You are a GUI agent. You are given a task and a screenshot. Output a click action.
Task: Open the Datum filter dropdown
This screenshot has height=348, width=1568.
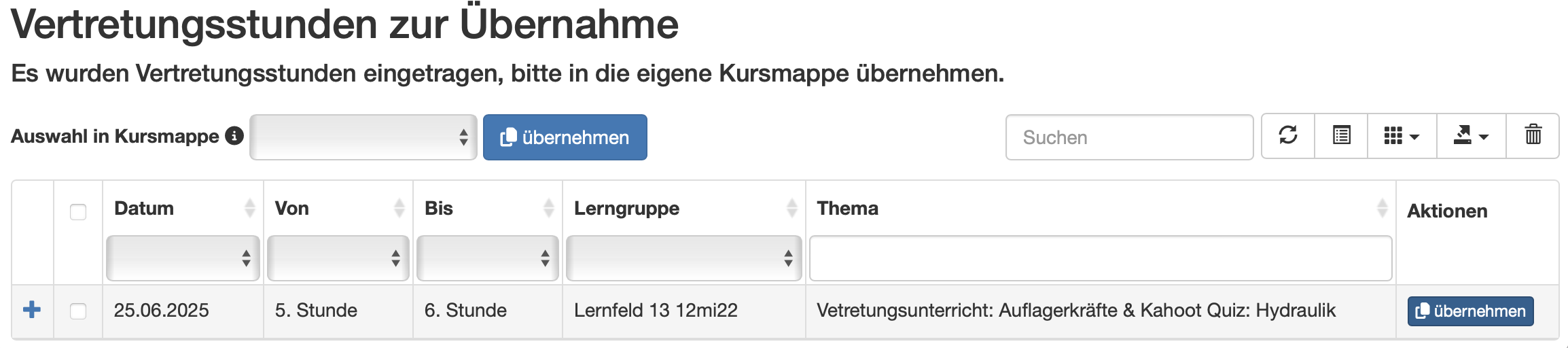(183, 258)
